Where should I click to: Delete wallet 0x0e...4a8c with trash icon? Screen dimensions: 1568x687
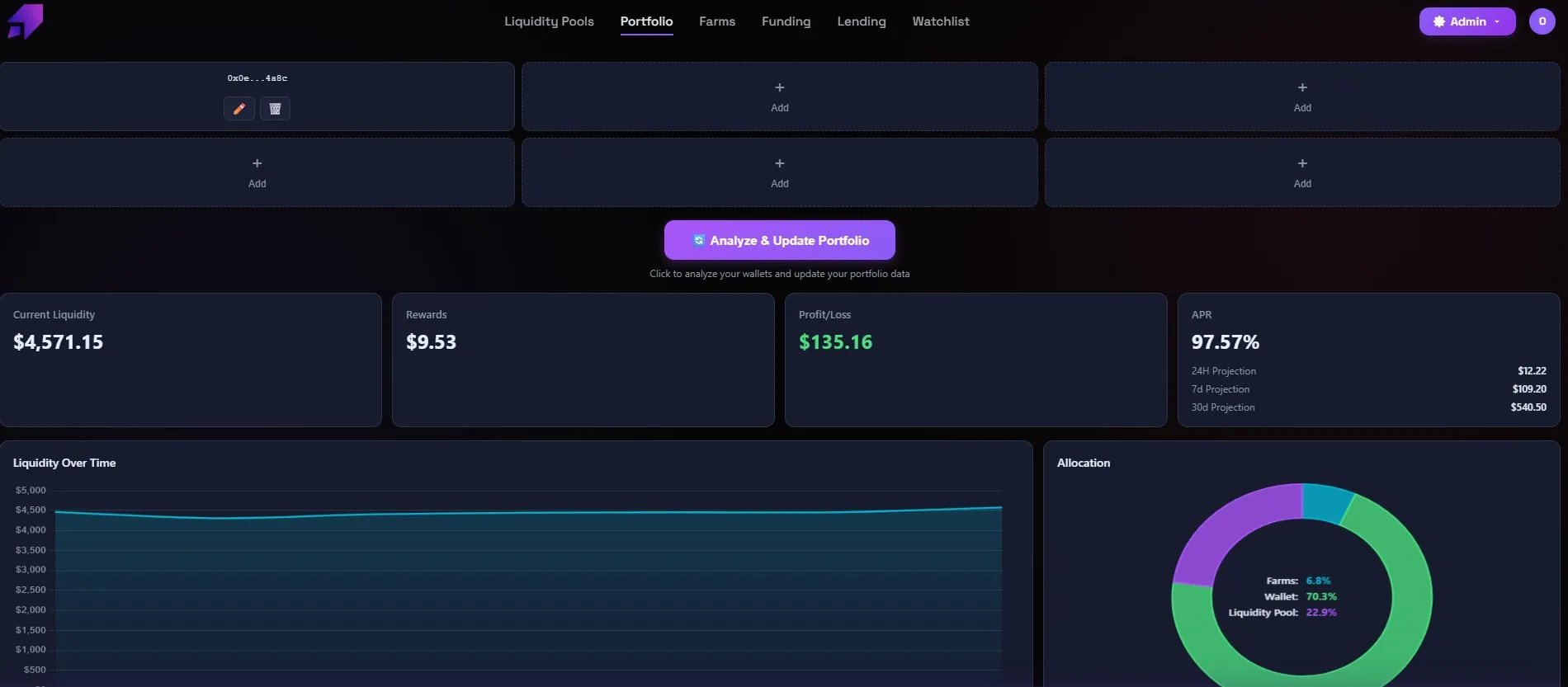click(x=276, y=109)
